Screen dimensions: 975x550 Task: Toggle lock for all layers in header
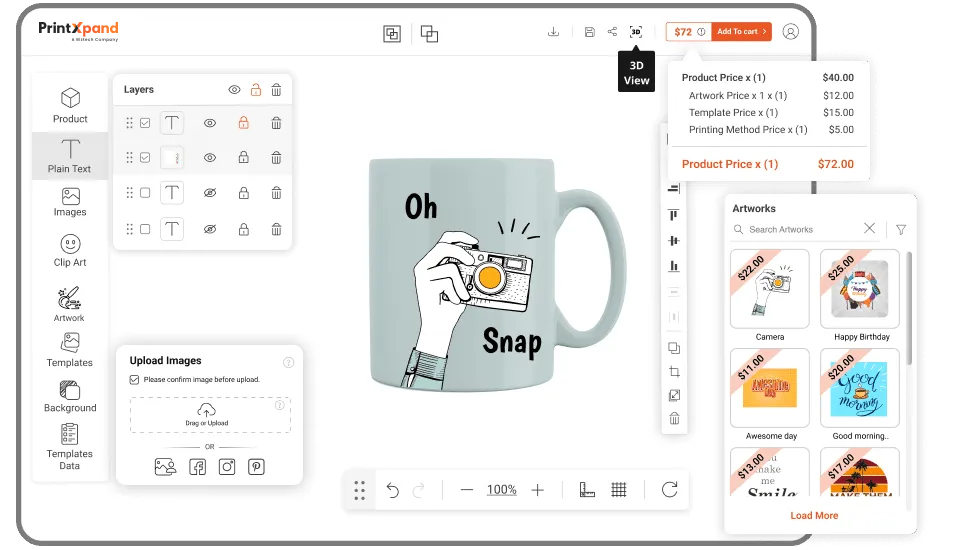tap(256, 89)
